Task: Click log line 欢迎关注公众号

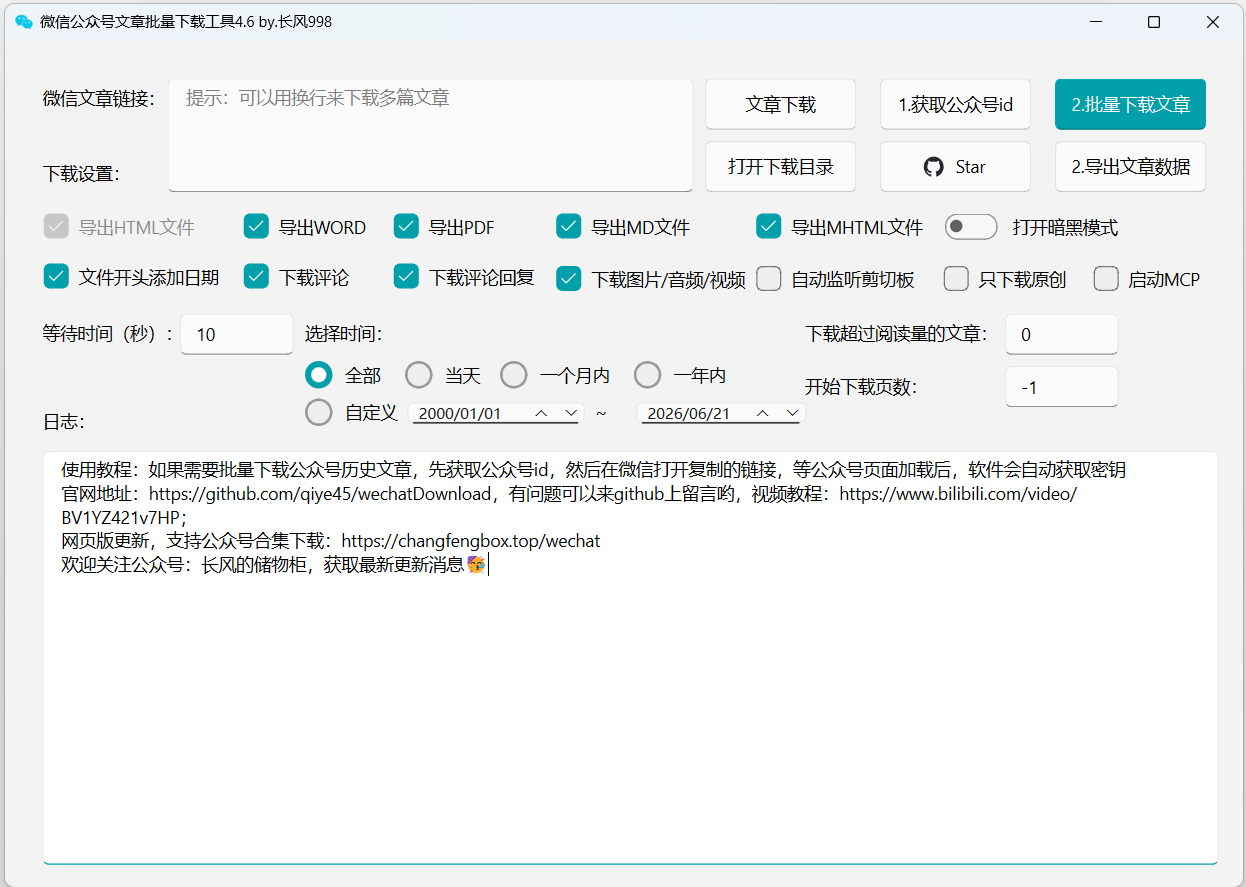Action: pos(273,565)
